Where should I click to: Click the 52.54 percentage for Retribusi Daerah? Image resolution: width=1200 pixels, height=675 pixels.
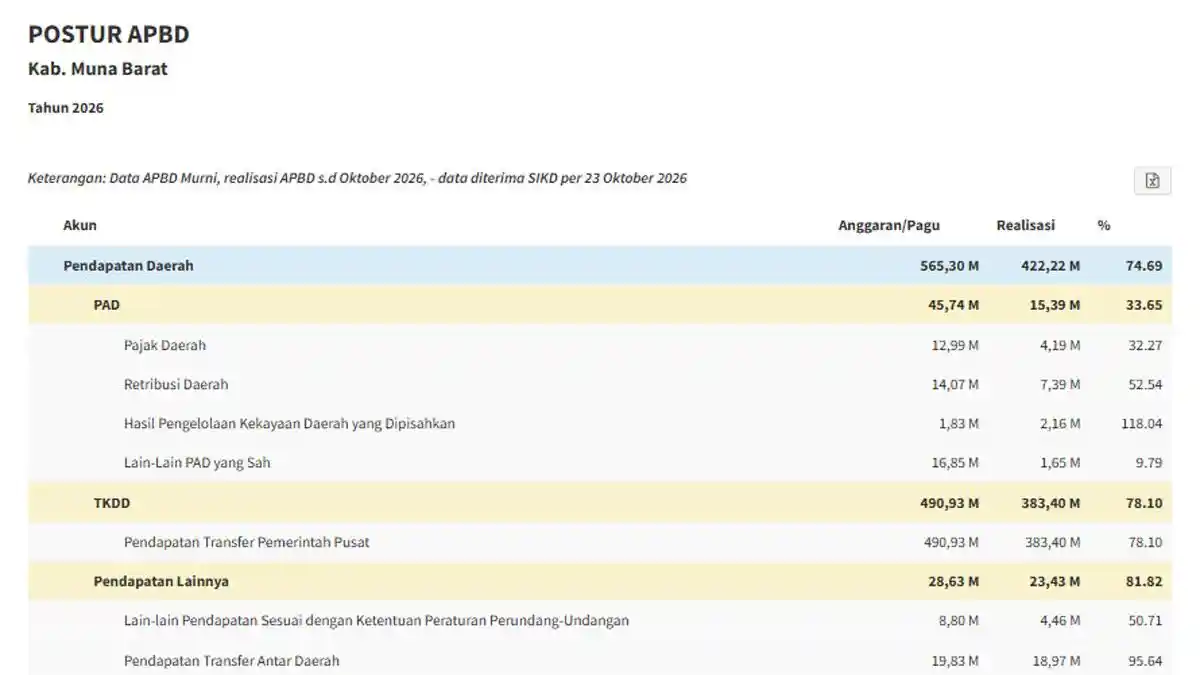1145,384
